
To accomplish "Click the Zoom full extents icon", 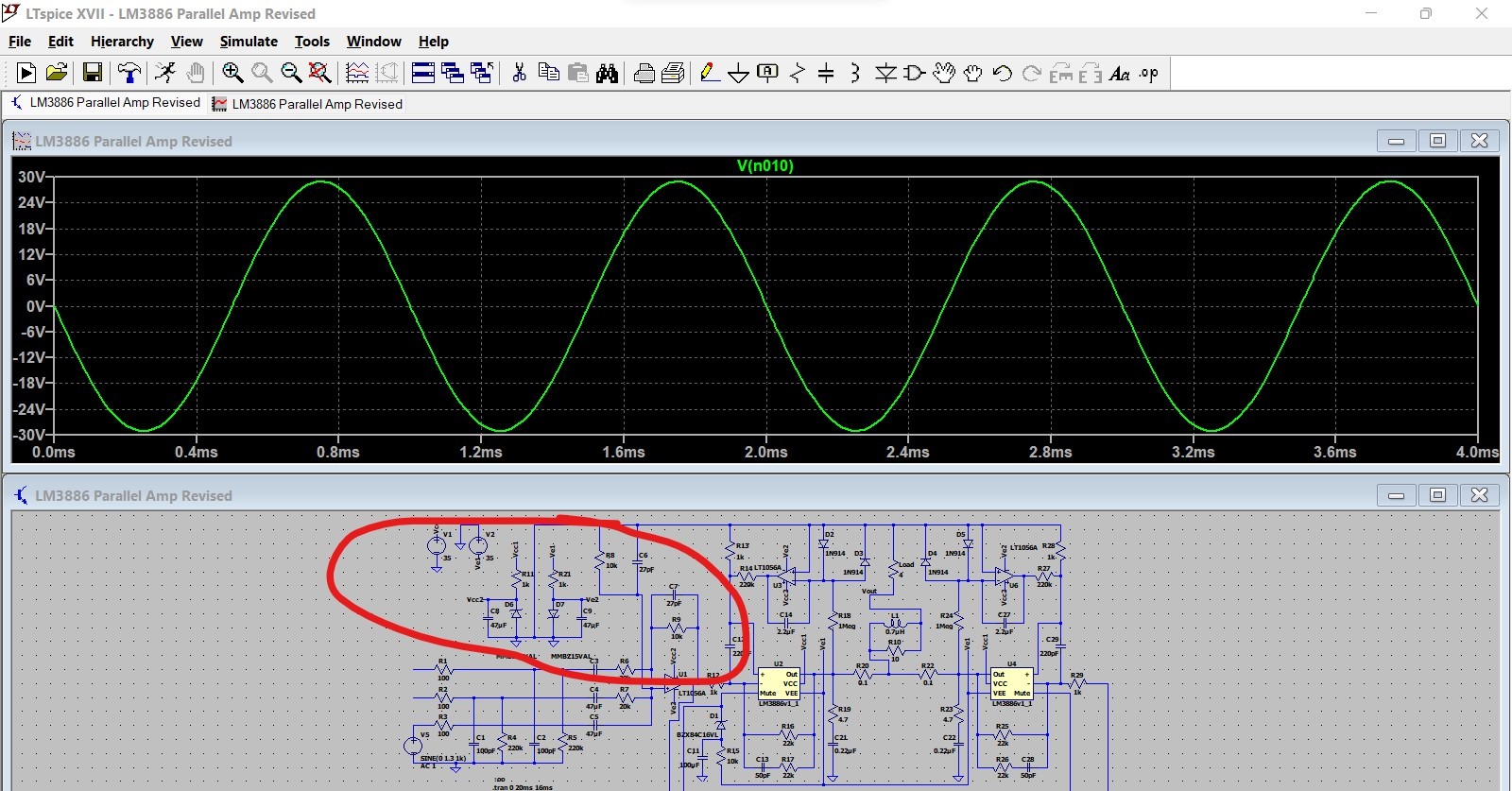I will click(320, 73).
